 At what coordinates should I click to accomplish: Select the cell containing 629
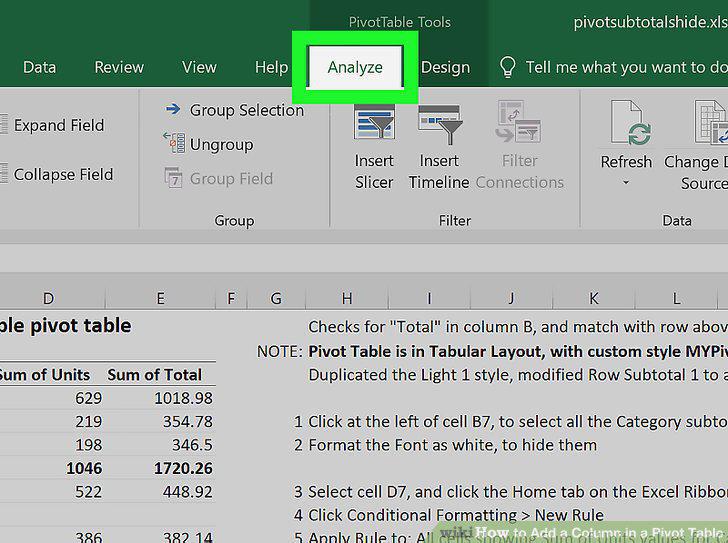click(88, 398)
